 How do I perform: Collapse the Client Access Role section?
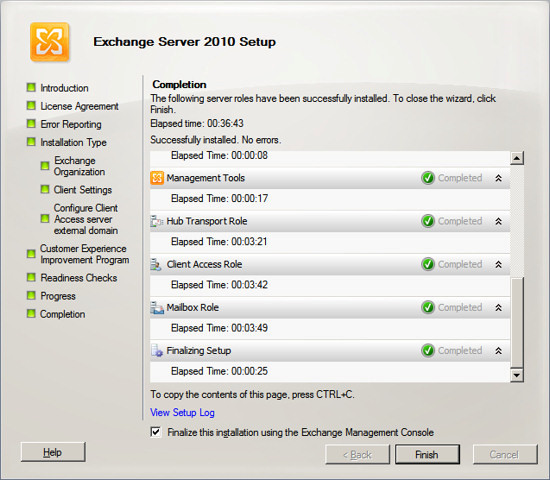tap(498, 265)
